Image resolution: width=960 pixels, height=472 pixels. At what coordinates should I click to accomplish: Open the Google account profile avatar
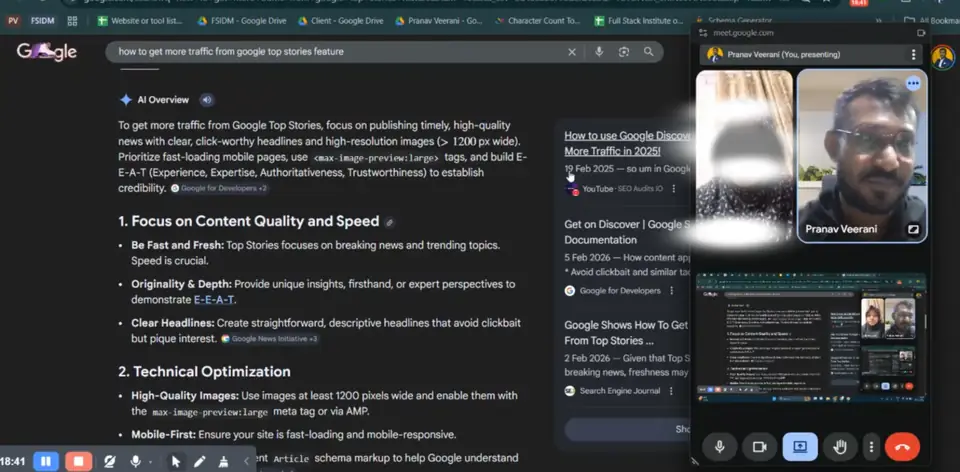[943, 58]
